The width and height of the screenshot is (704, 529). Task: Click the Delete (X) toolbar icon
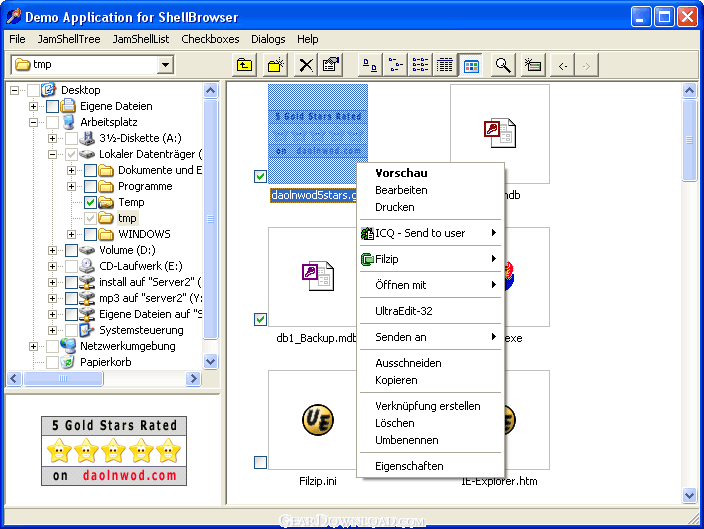[306, 65]
